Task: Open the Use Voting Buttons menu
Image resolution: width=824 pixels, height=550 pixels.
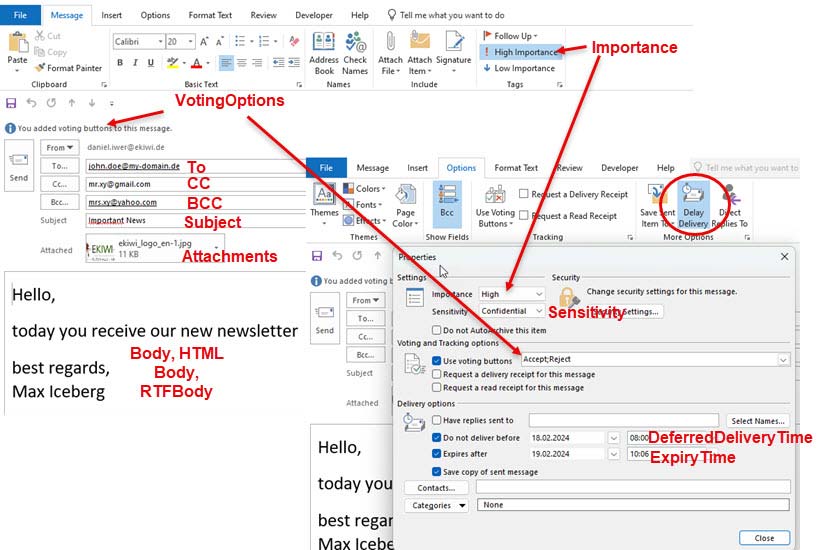Action: (x=495, y=206)
